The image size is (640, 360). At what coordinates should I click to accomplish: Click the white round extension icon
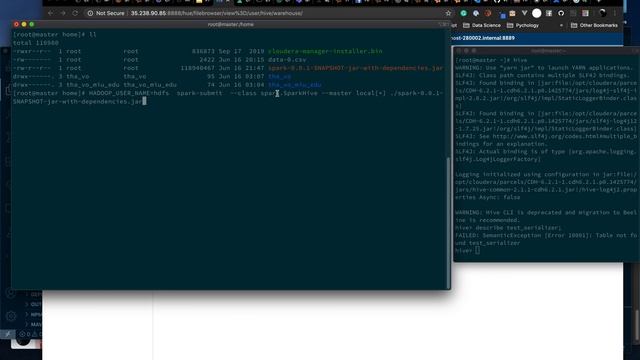537,13
